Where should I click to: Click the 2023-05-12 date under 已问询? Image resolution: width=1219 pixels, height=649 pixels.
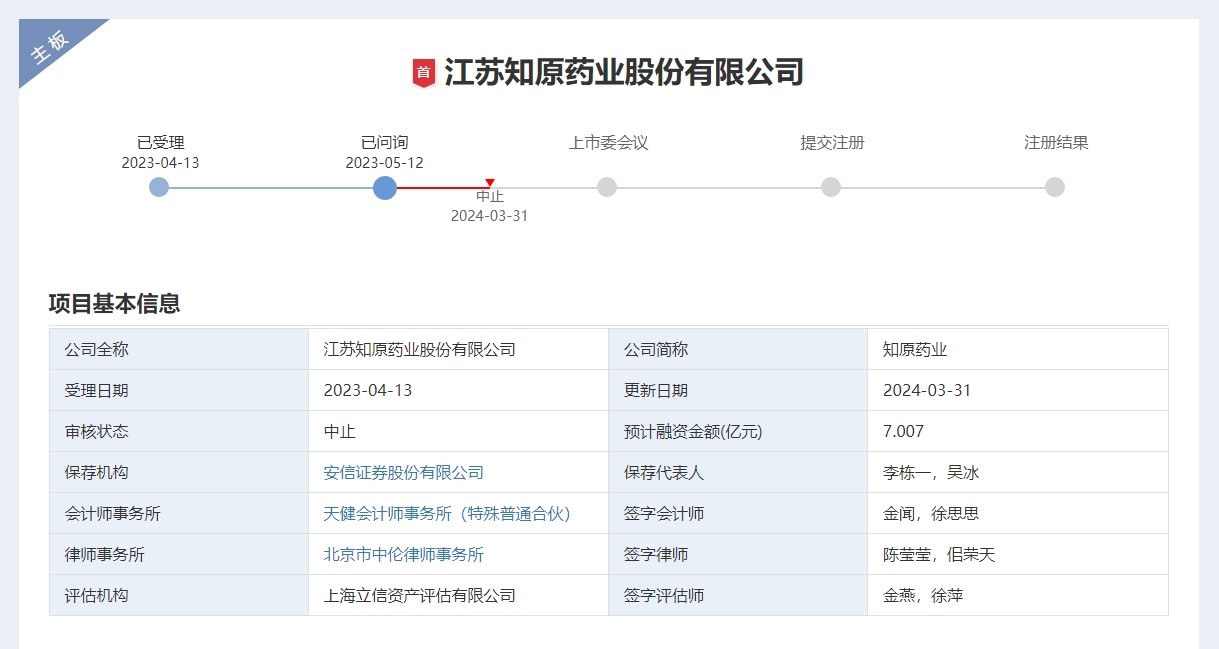tap(385, 162)
